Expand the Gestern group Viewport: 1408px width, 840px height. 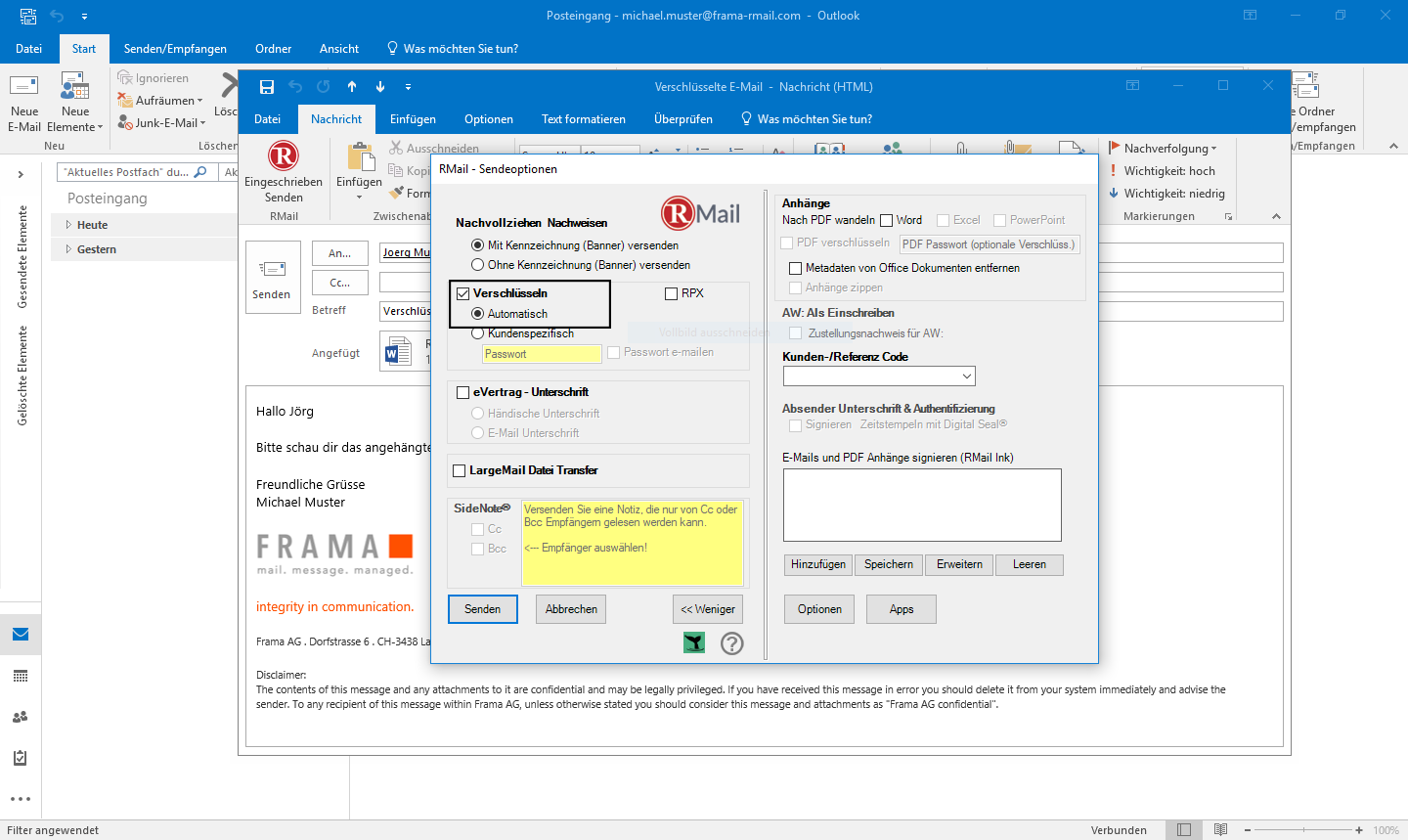[x=68, y=249]
